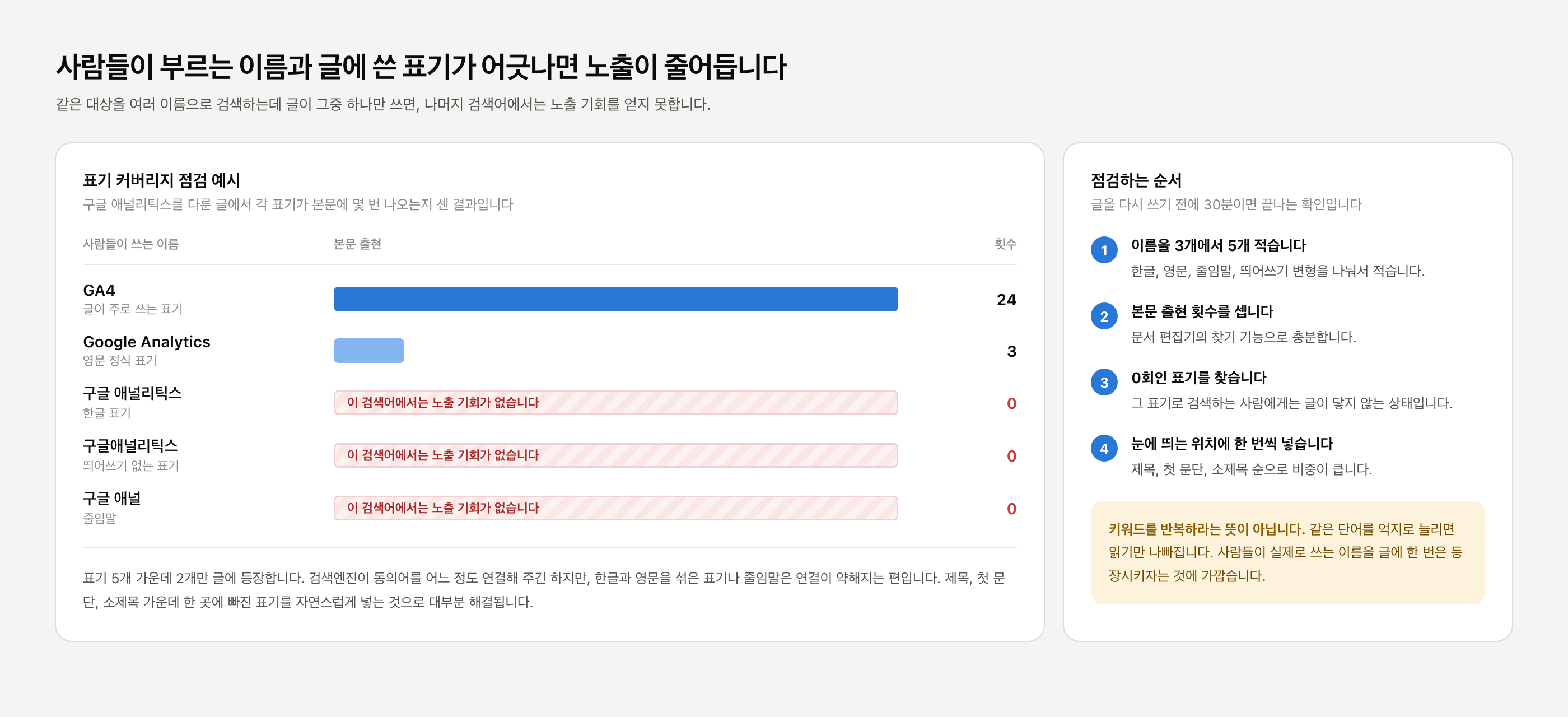The height and width of the screenshot is (717, 1568).
Task: Click the striped bar in 구글 애널리틱스 row
Action: (615, 403)
